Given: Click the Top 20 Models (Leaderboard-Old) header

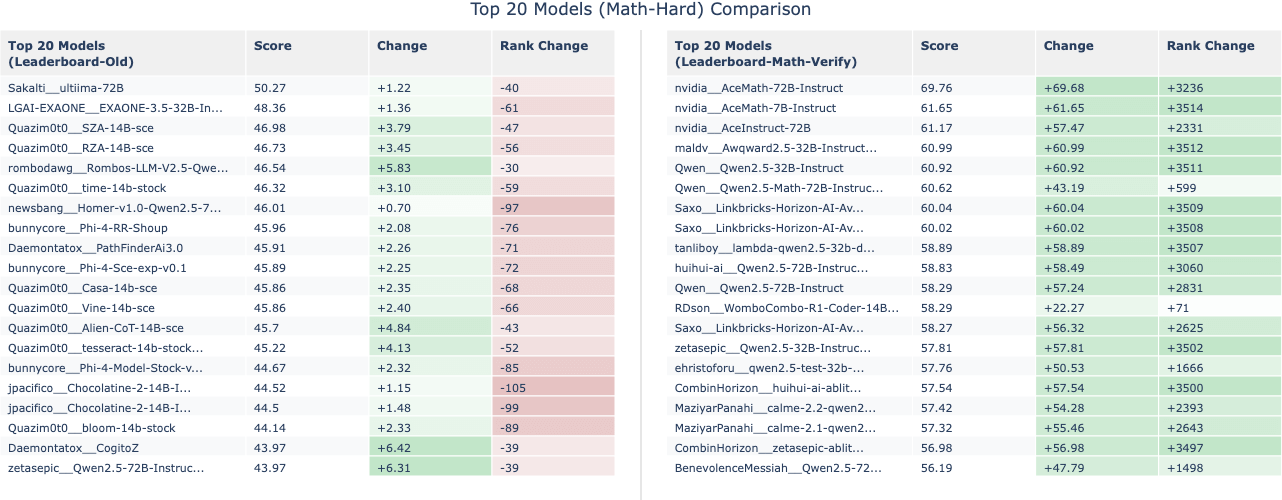Looking at the screenshot, I should pyautogui.click(x=70, y=53).
